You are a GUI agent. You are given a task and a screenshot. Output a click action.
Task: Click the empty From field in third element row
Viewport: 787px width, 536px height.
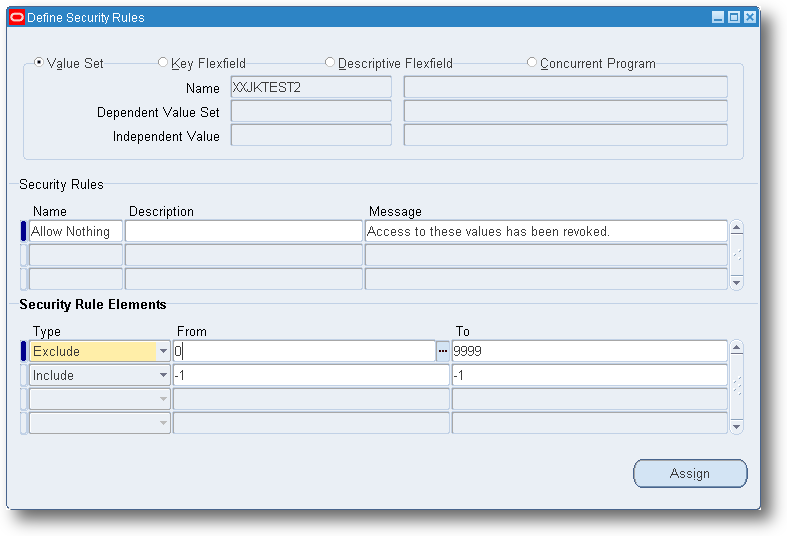(x=311, y=399)
